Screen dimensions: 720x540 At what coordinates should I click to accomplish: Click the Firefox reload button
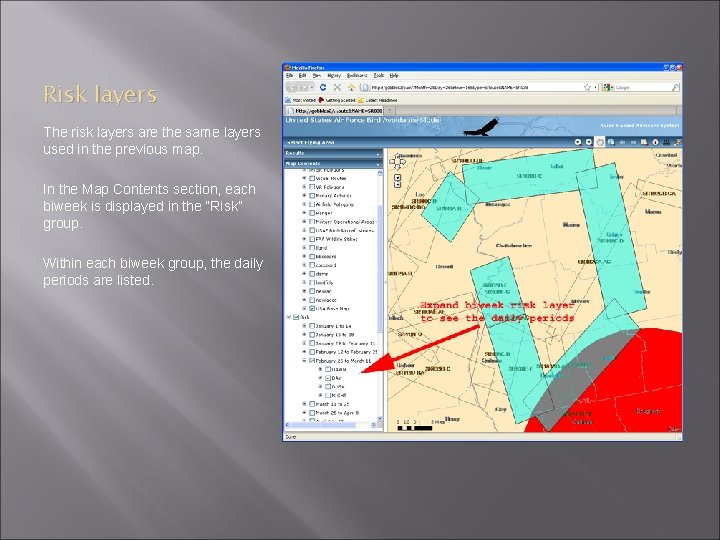click(x=323, y=87)
